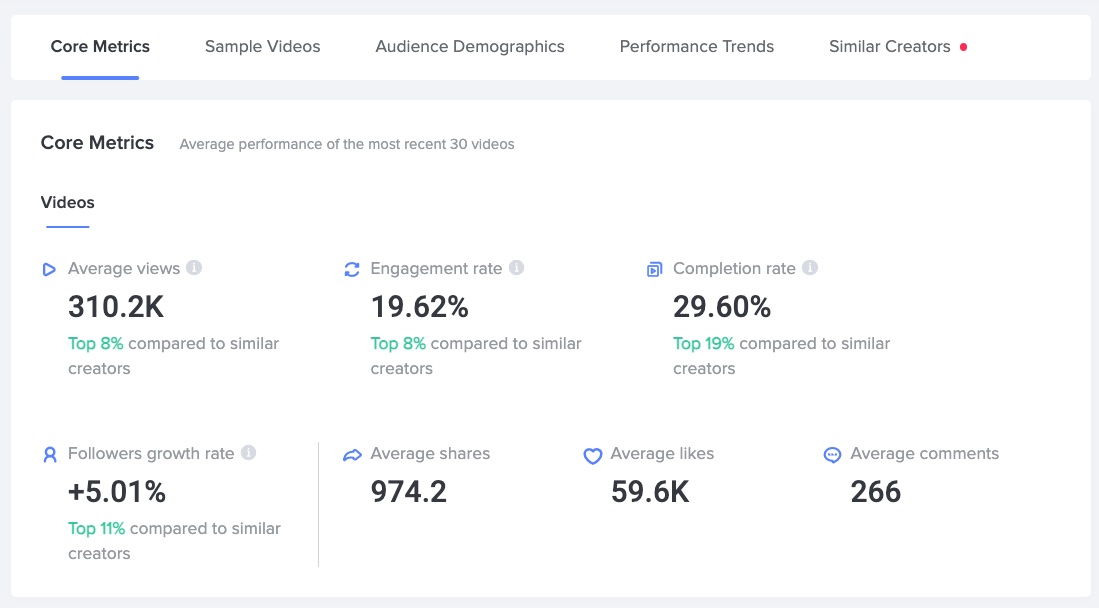Click the red notification dot on Similar Creators
Image resolution: width=1099 pixels, height=608 pixels.
coord(963,47)
